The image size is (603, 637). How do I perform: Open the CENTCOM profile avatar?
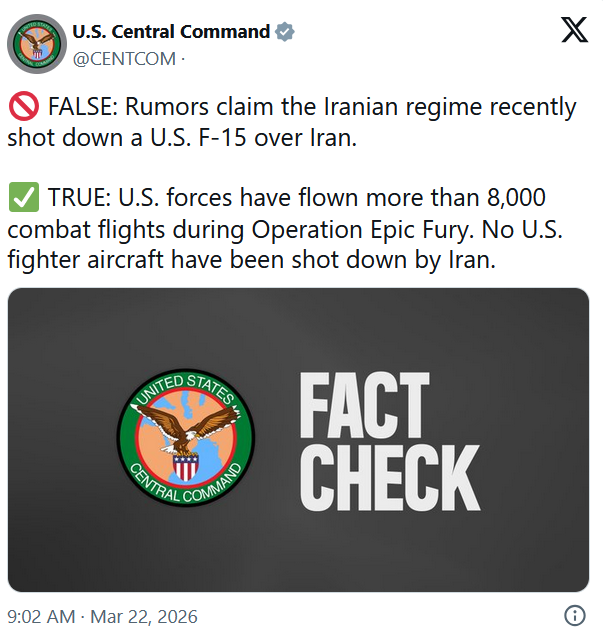pos(37,44)
